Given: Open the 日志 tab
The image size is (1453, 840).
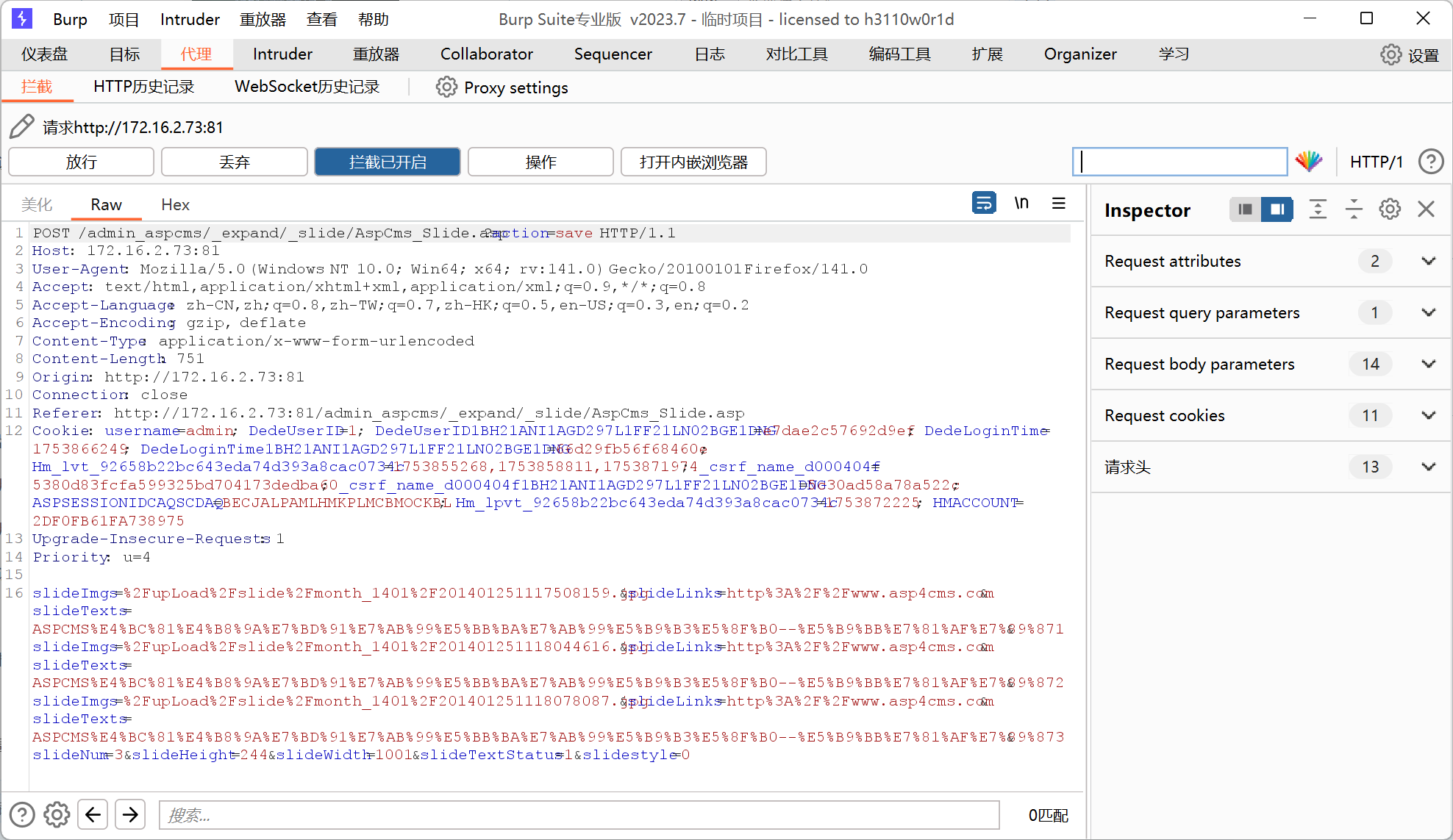Looking at the screenshot, I should click(710, 54).
